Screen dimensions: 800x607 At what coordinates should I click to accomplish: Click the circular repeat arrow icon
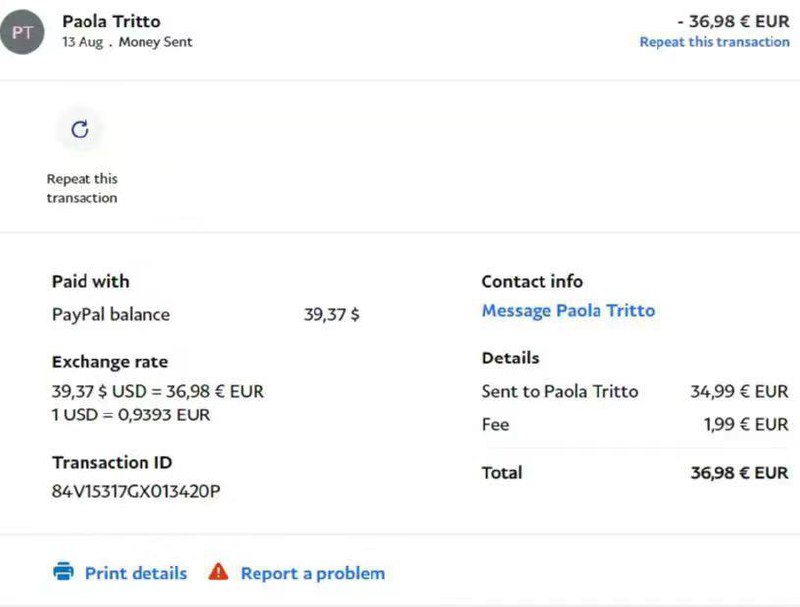click(80, 129)
